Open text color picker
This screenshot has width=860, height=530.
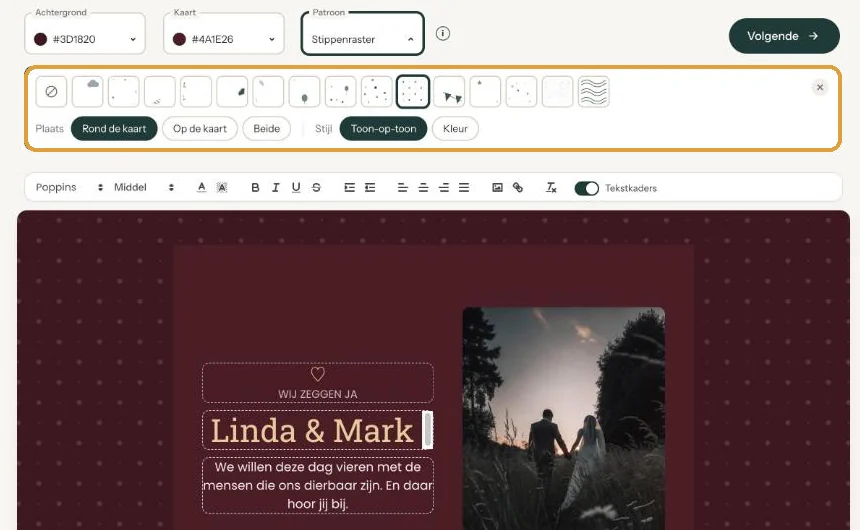click(201, 188)
